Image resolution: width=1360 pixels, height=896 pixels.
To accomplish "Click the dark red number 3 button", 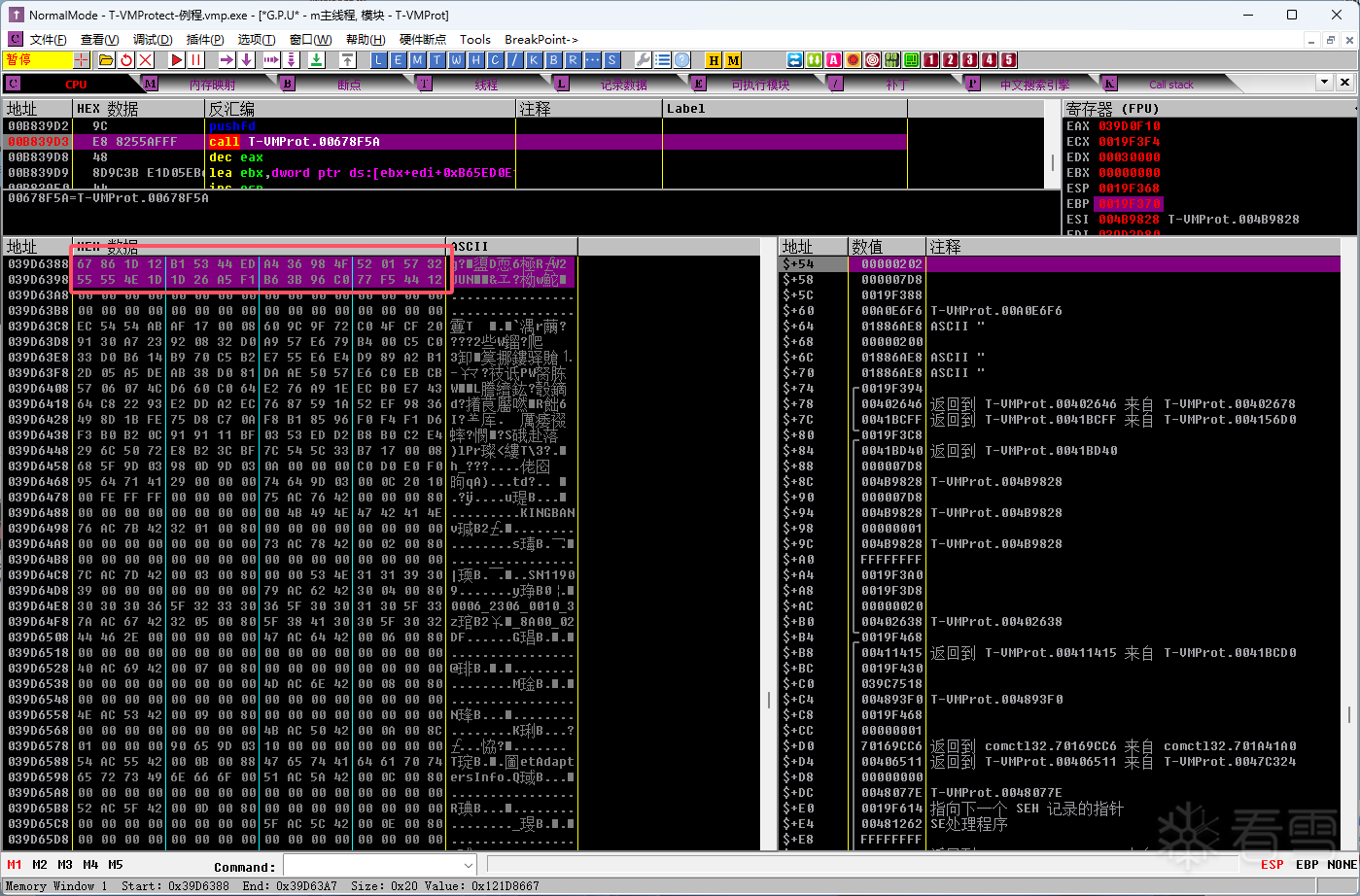I will [x=969, y=60].
